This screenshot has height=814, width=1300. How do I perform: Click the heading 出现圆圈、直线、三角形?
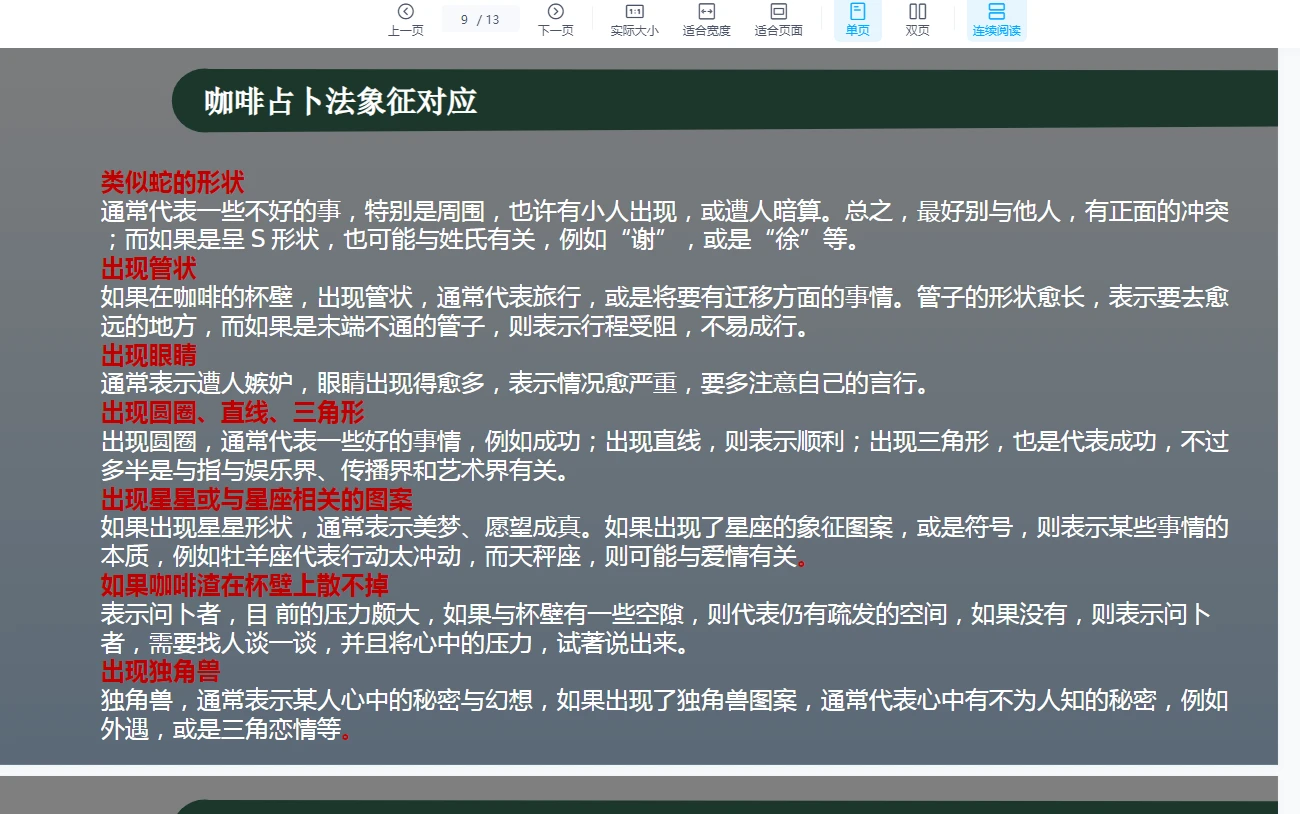[232, 412]
